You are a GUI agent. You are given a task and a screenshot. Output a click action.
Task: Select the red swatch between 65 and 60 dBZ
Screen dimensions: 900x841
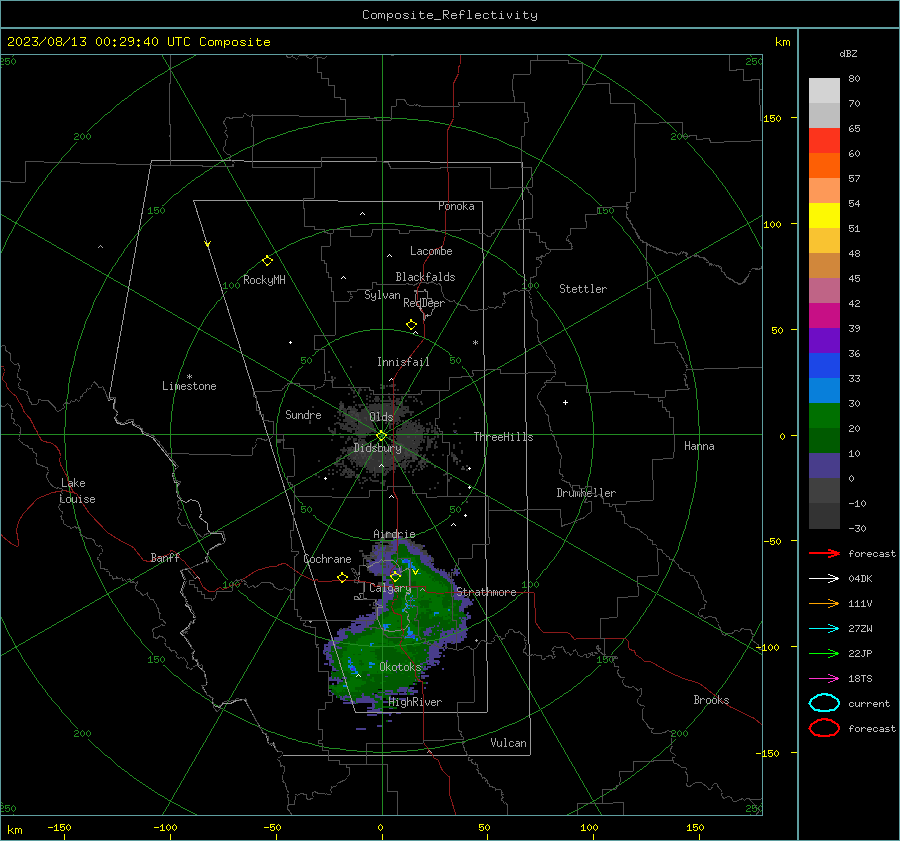824,141
